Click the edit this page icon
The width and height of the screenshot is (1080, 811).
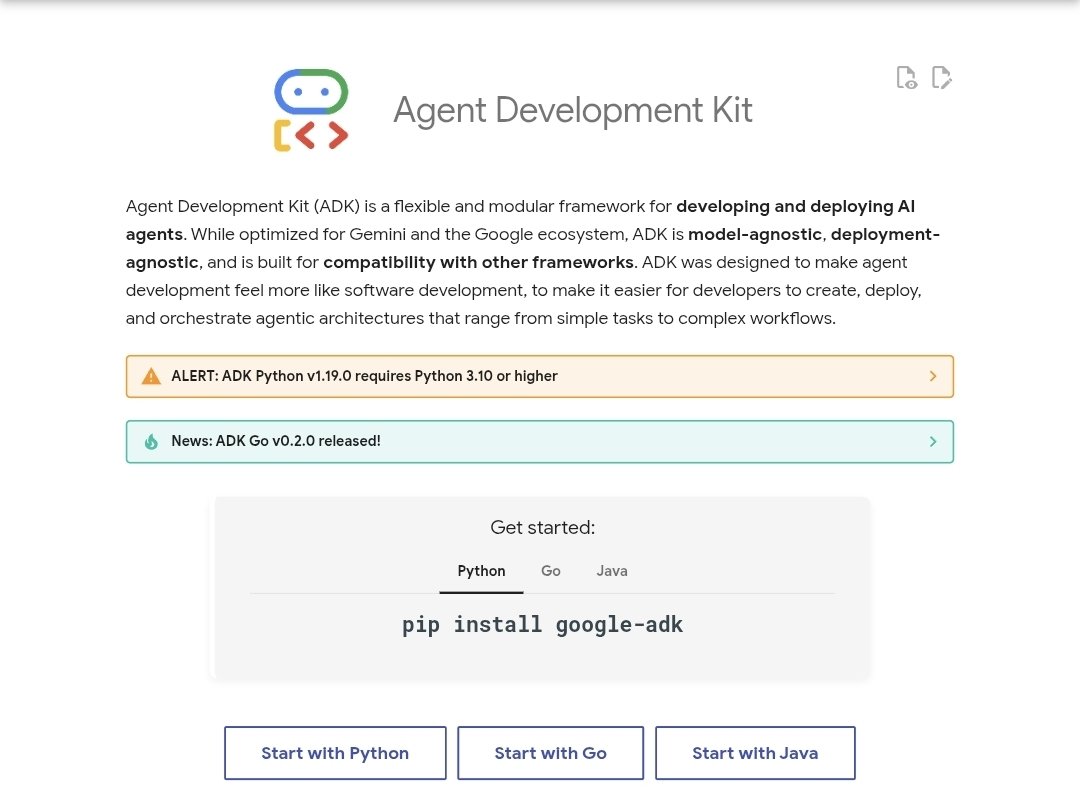click(x=942, y=77)
